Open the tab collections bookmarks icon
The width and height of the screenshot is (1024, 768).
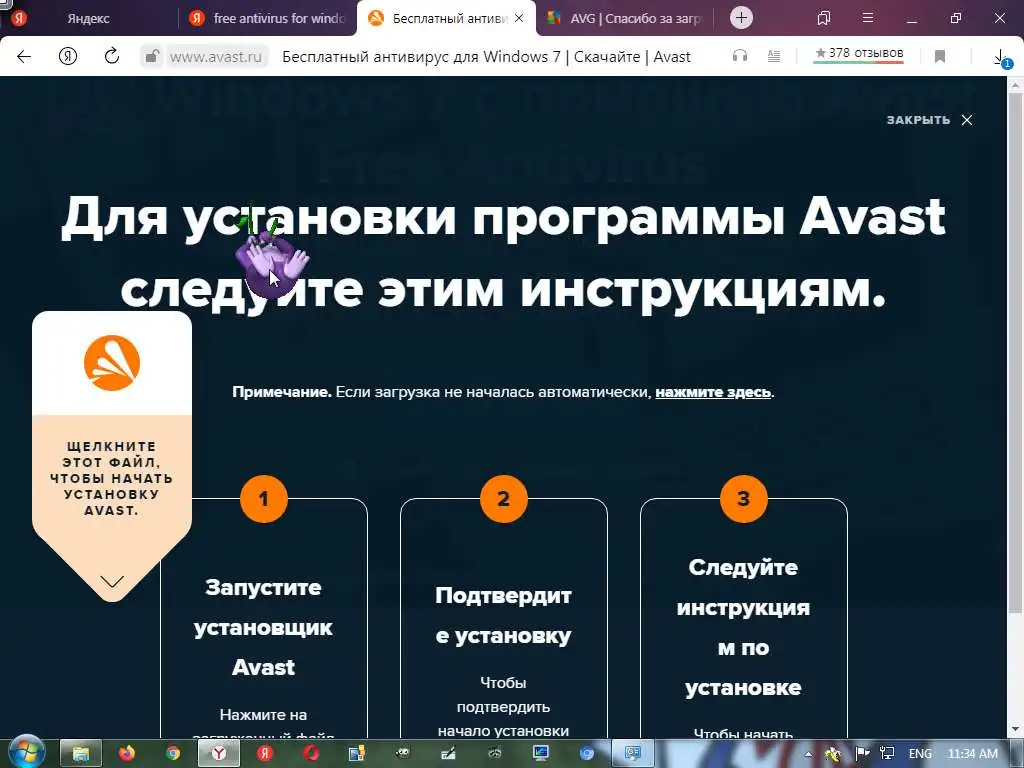pyautogui.click(x=824, y=18)
